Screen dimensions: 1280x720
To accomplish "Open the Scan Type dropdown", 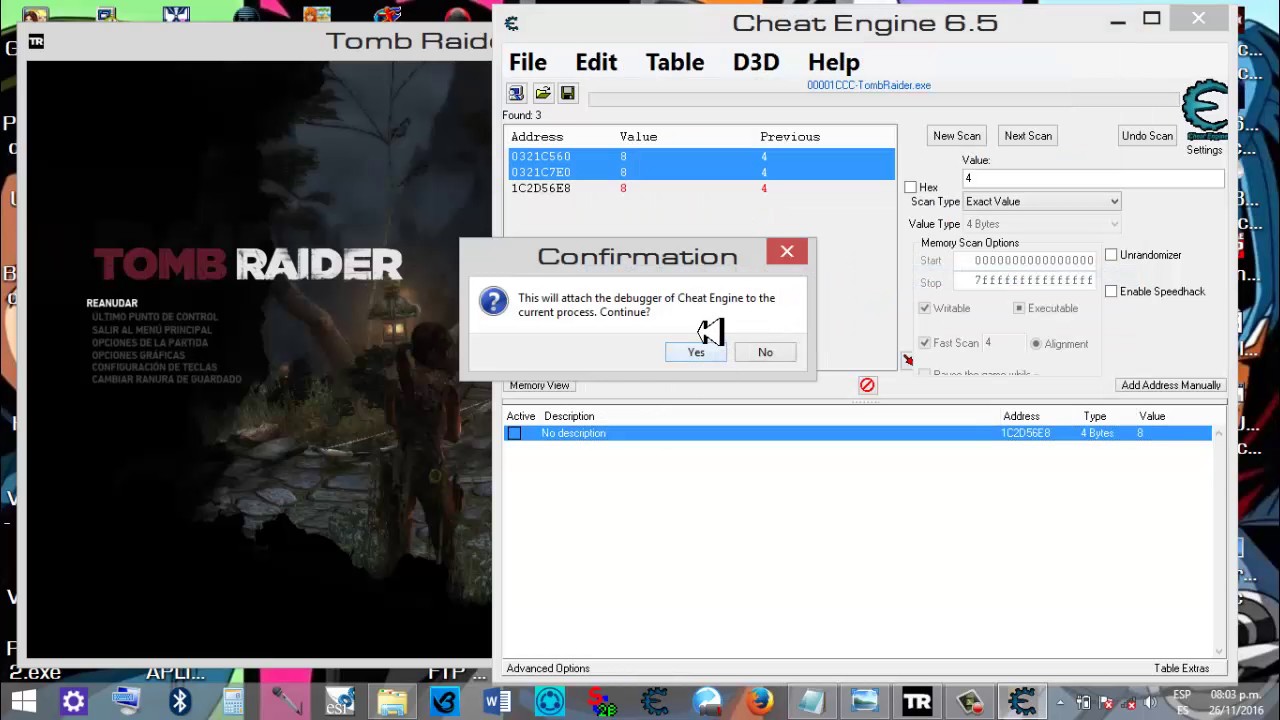I will (1041, 202).
